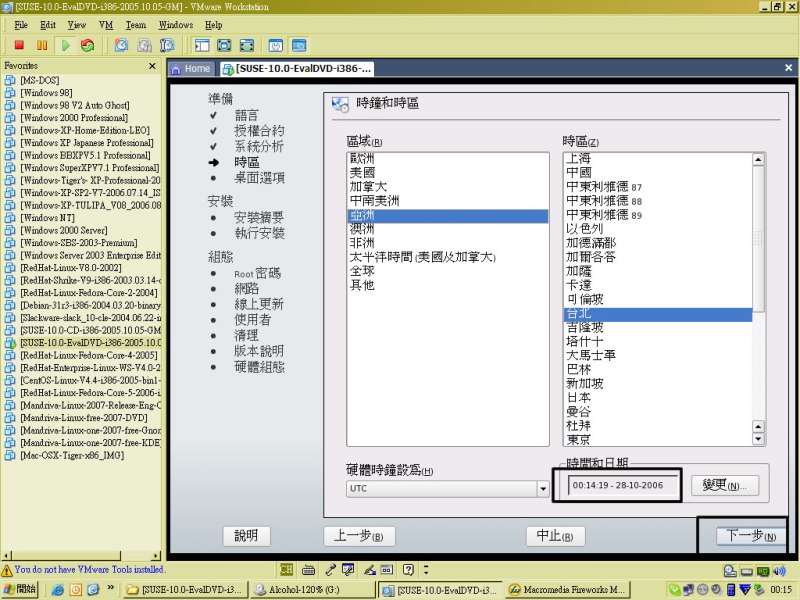Select [MS-DOS] in Favorites
Image resolution: width=800 pixels, height=600 pixels.
tap(40, 80)
